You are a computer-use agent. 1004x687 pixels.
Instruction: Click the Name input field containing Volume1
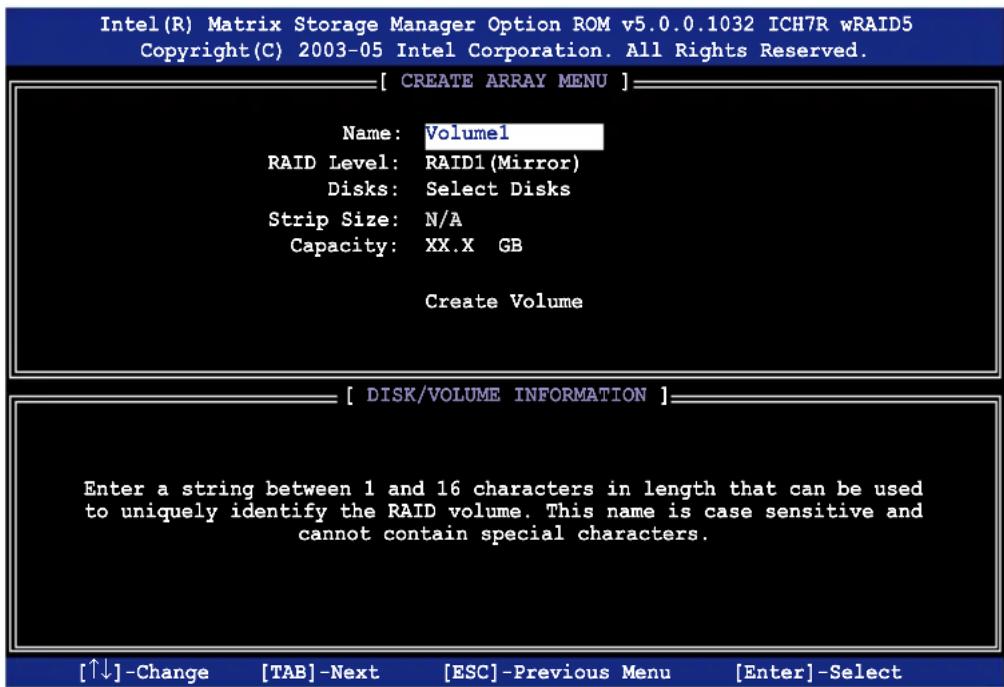(514, 136)
